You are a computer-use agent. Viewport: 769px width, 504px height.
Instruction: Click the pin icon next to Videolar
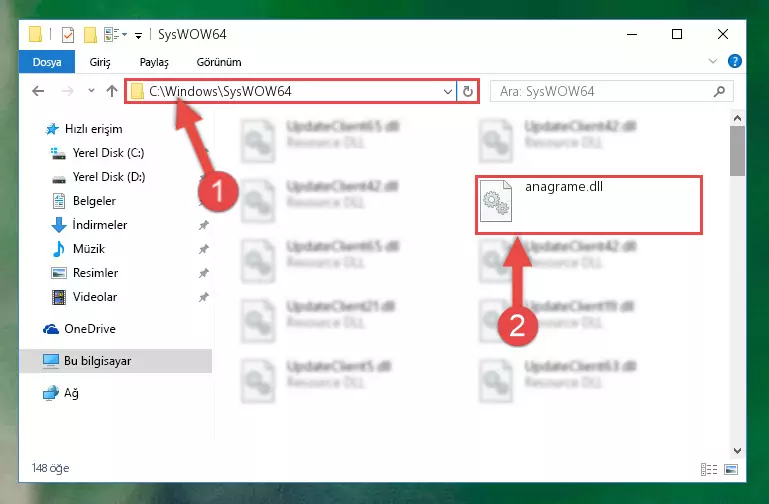pos(204,297)
